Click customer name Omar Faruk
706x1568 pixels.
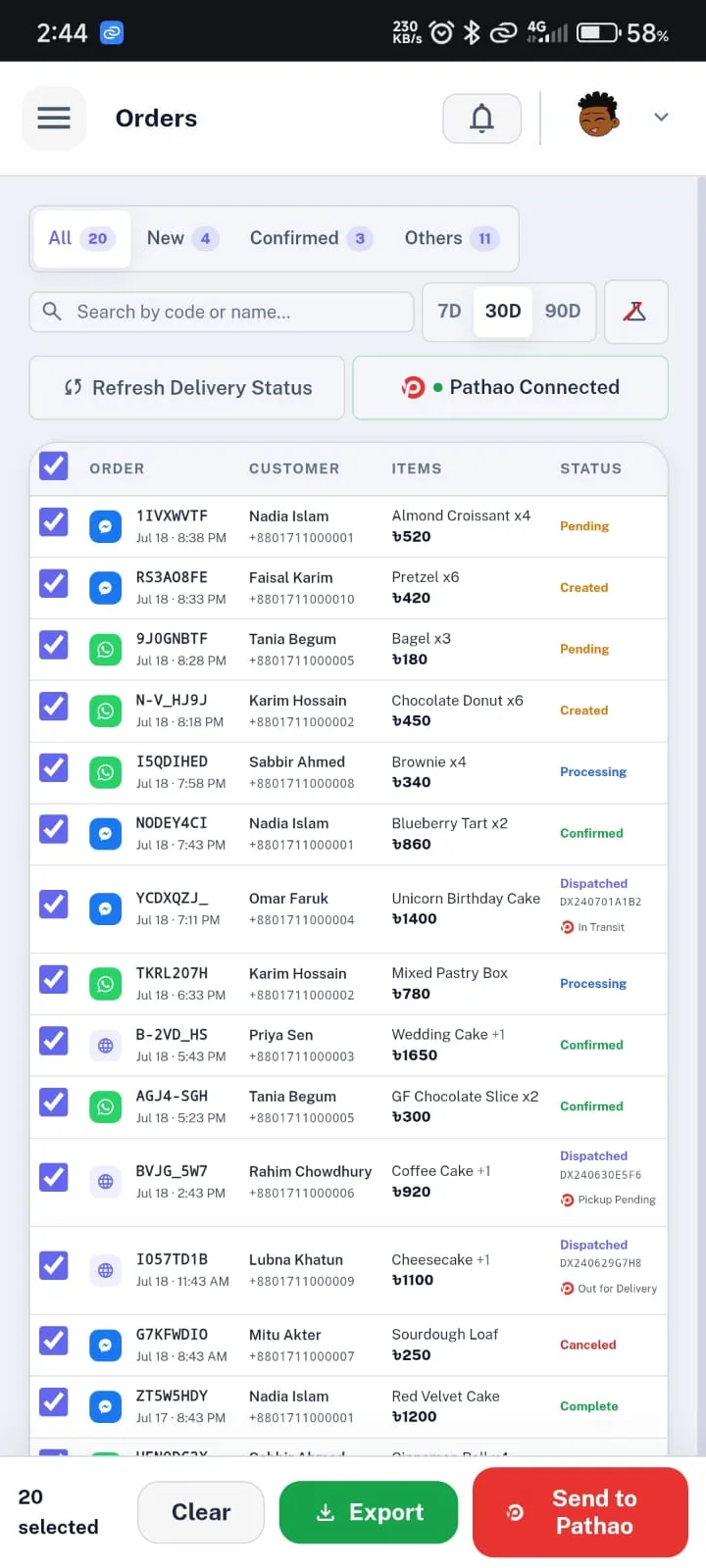(288, 899)
